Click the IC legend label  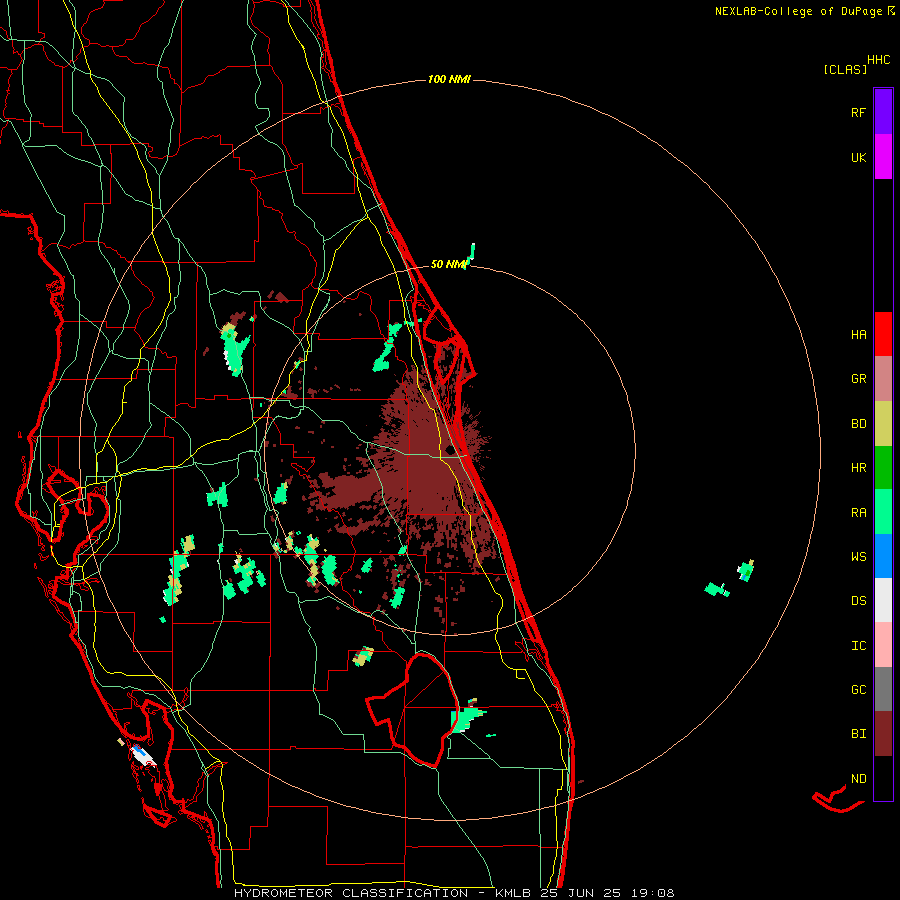click(x=858, y=646)
